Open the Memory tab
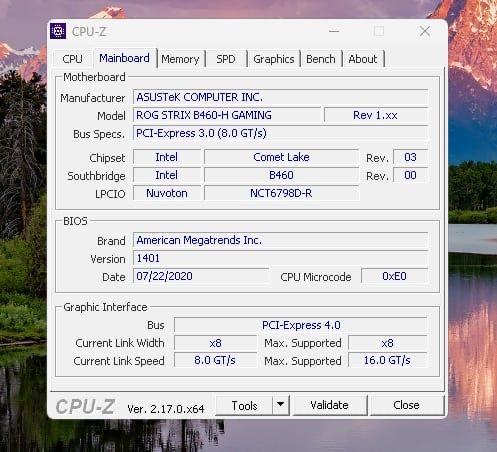The height and width of the screenshot is (452, 497). pos(180,59)
